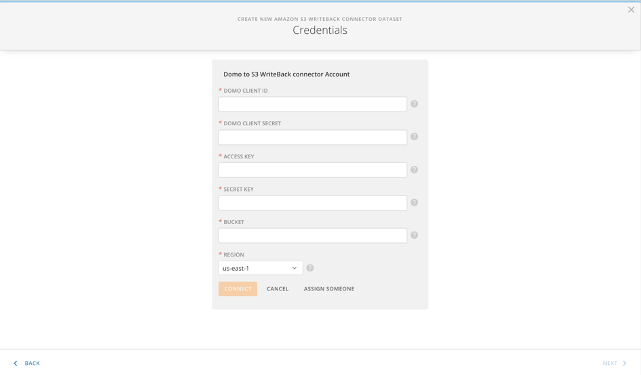Focus the Domo Client Secret field
This screenshot has height=375, width=641.
coord(312,137)
